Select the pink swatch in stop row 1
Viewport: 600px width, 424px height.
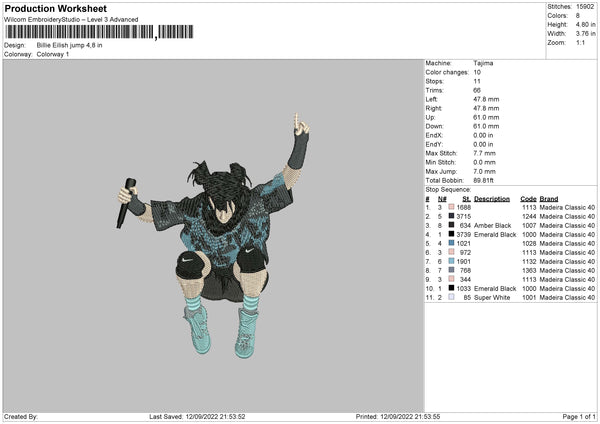(x=452, y=207)
